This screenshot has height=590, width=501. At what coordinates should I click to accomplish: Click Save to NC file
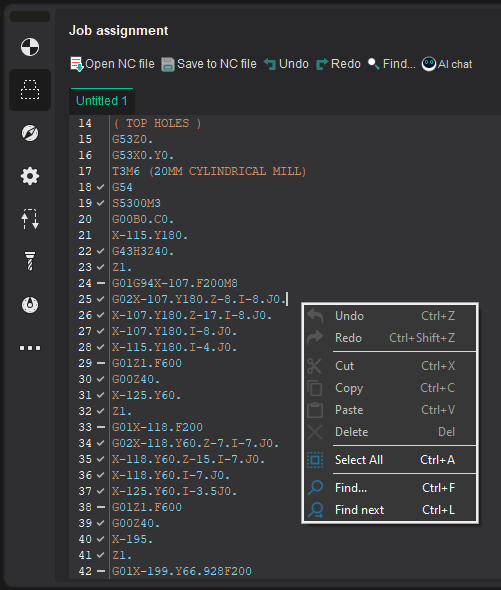[x=209, y=64]
